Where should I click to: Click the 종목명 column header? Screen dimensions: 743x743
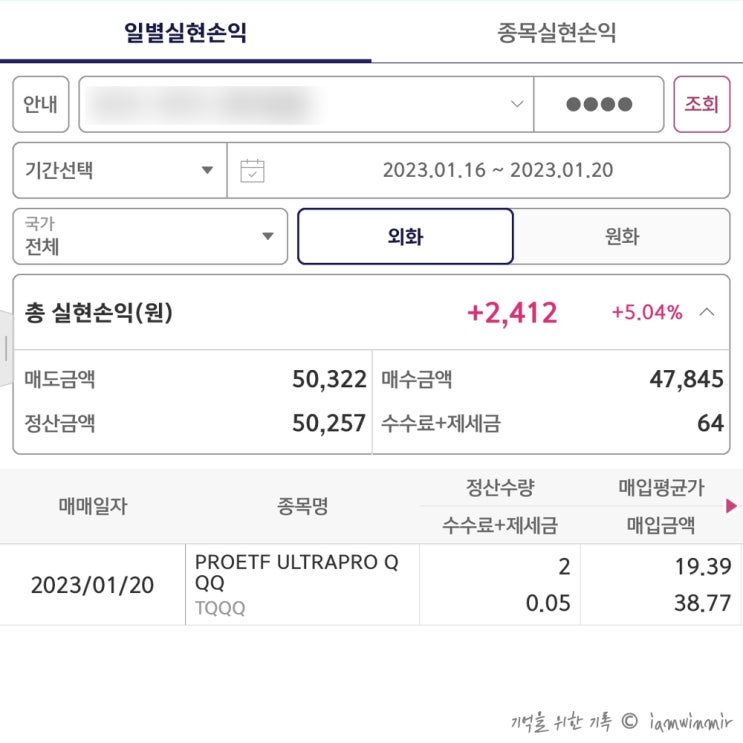point(302,507)
